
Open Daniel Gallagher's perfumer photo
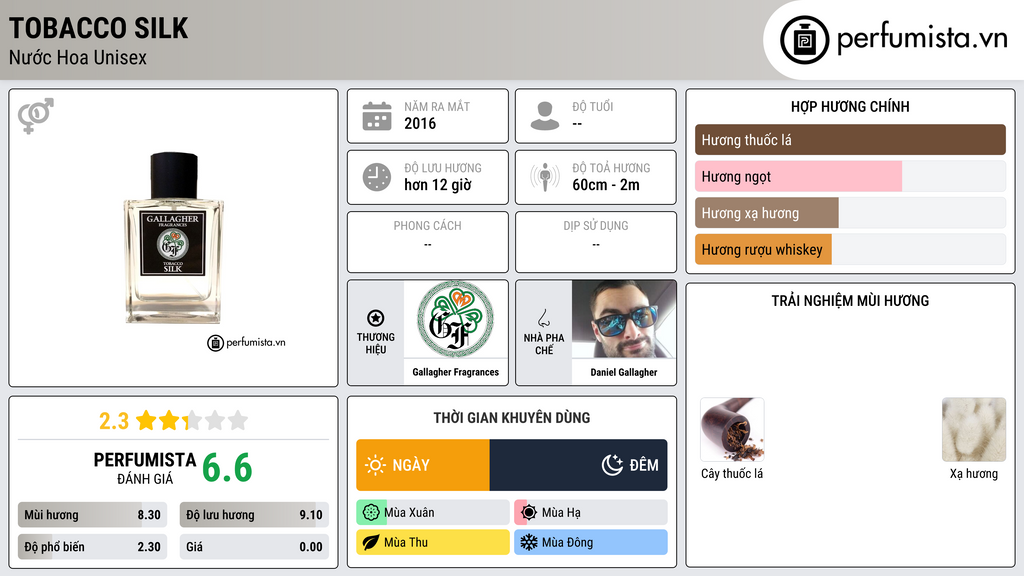pos(624,319)
